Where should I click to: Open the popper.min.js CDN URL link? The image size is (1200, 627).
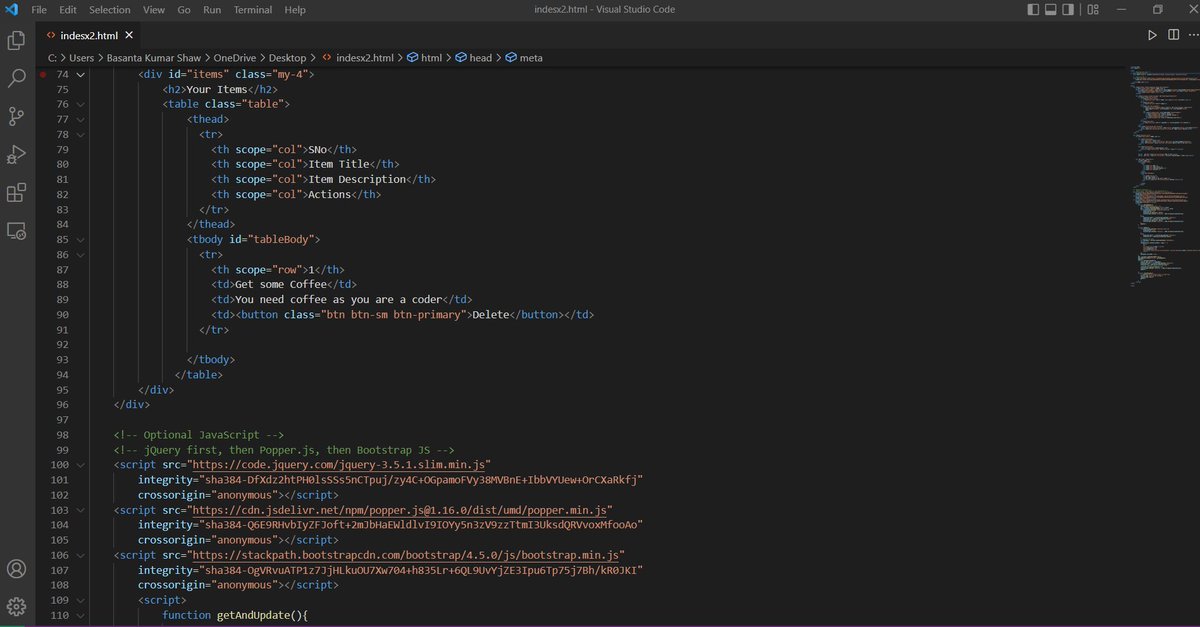[x=399, y=510]
